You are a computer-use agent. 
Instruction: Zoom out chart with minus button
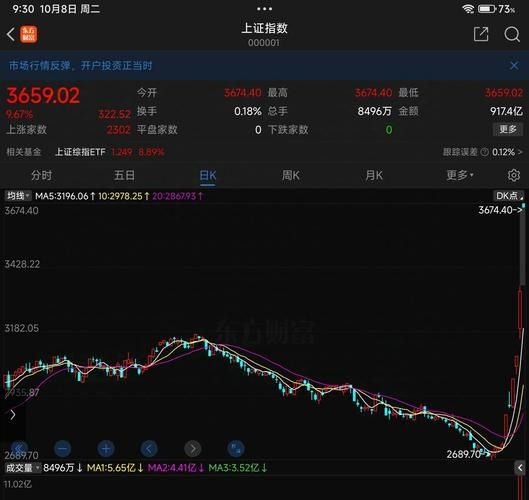62,449
